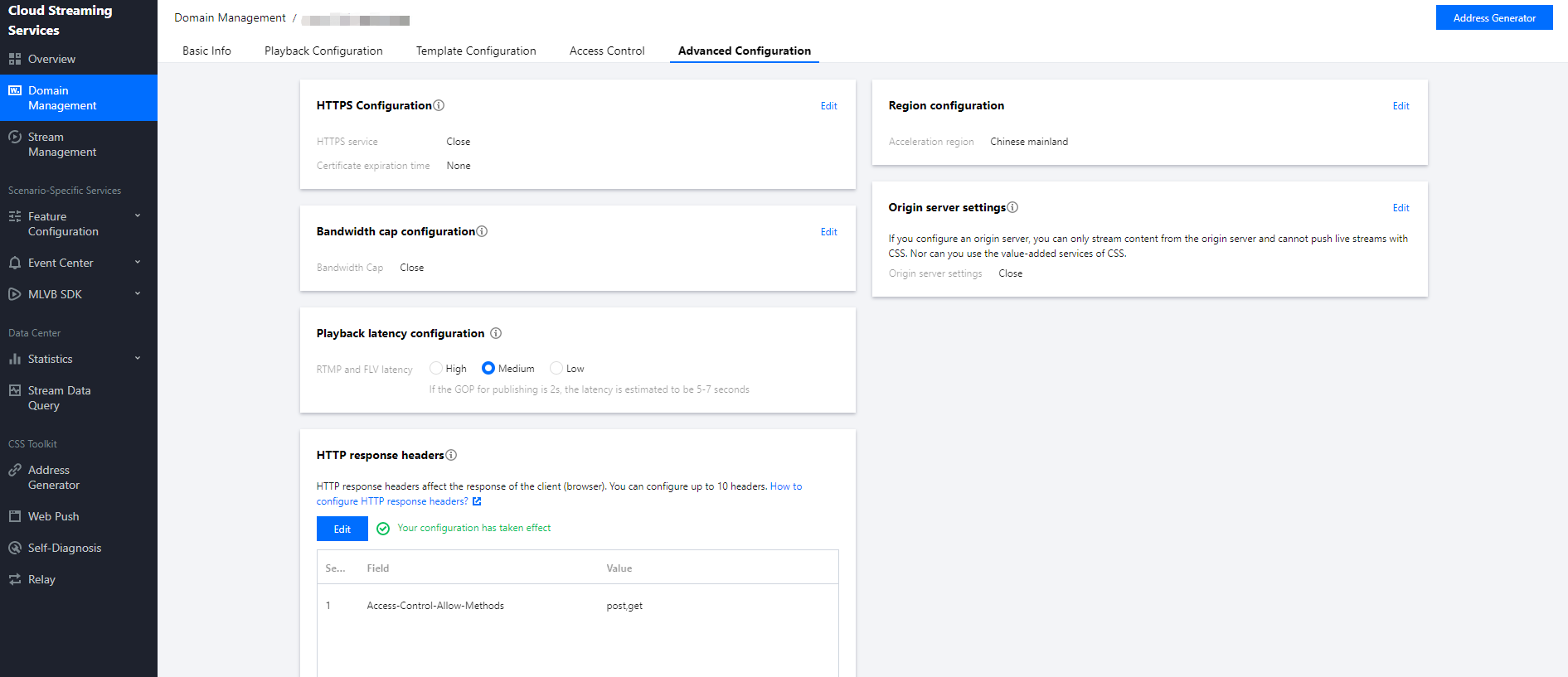Open the Access Control tab
1568x677 pixels.
(x=607, y=51)
